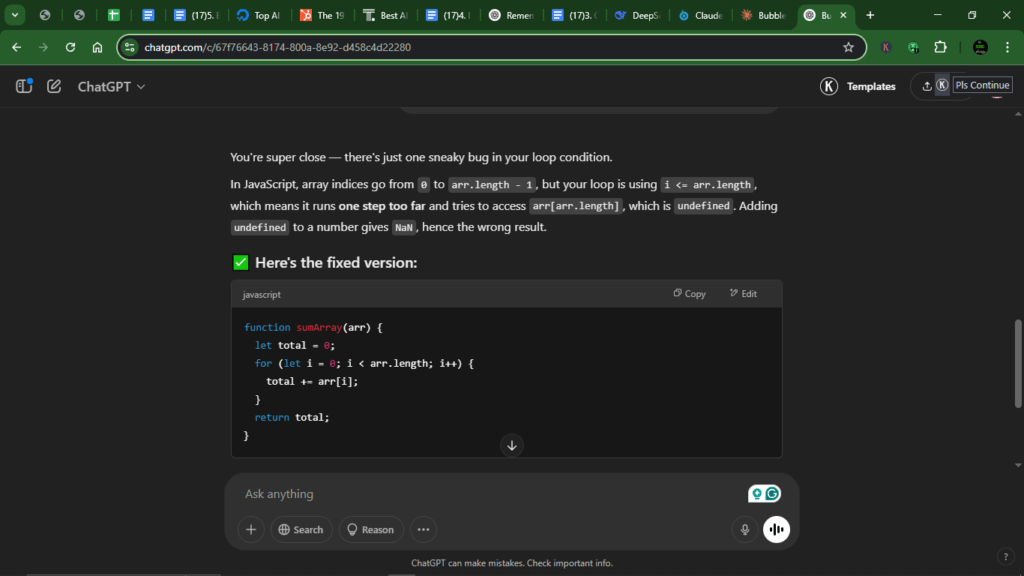Click the javascript code block Edit control
The image size is (1024, 576).
(742, 293)
